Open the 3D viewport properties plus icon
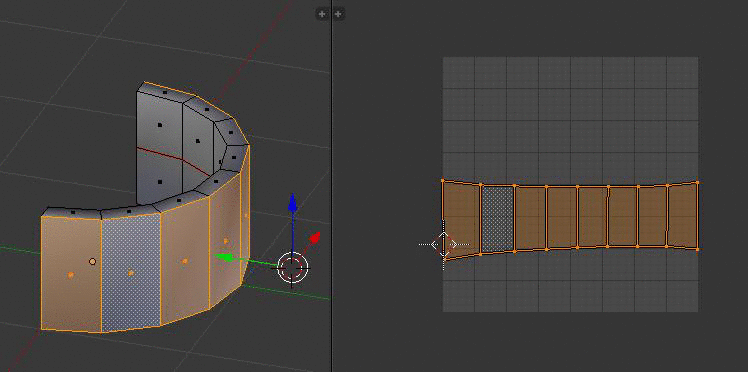The image size is (748, 372). (x=322, y=14)
